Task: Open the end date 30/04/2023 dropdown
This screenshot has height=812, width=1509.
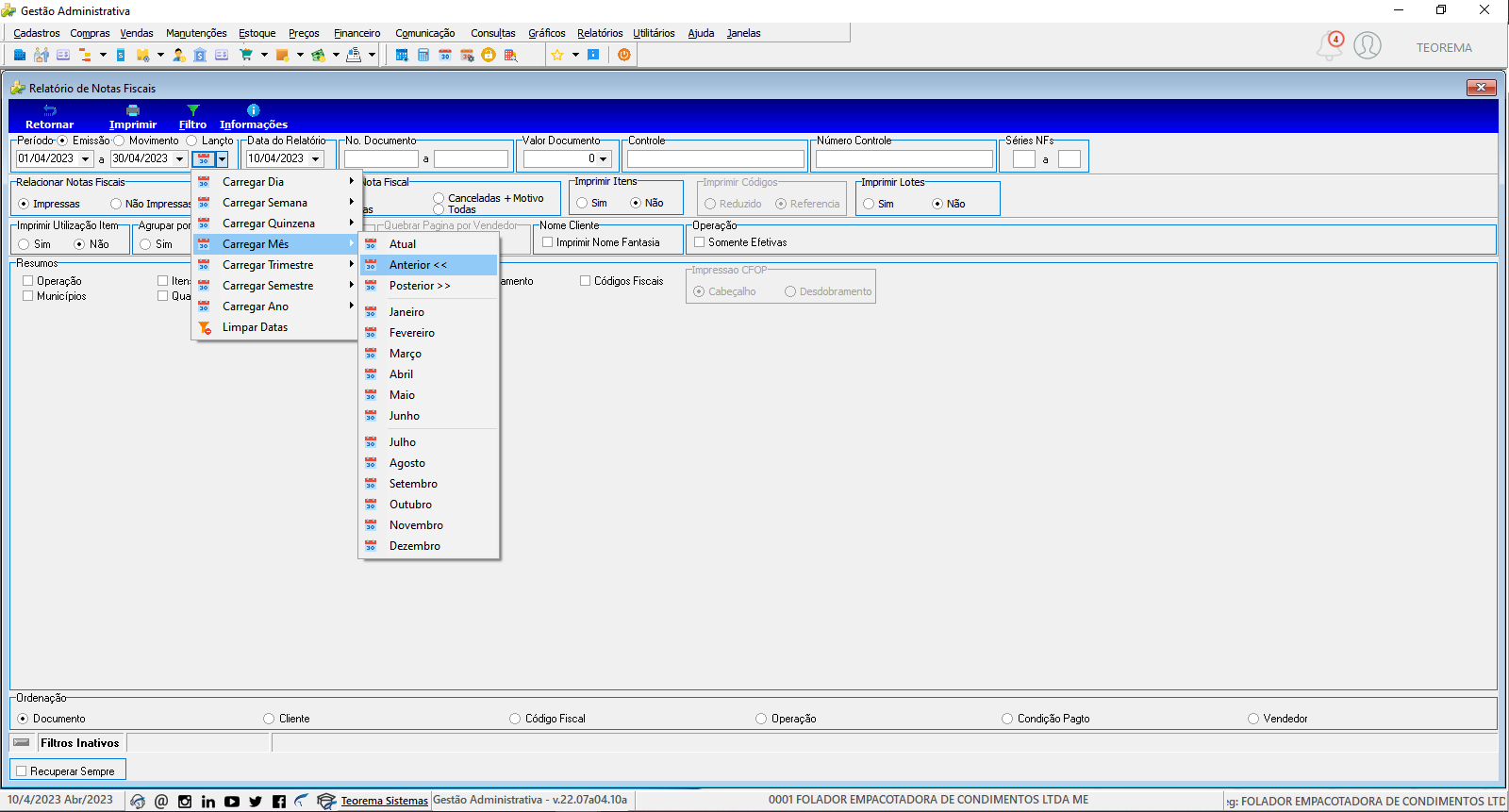Action: coord(179,159)
